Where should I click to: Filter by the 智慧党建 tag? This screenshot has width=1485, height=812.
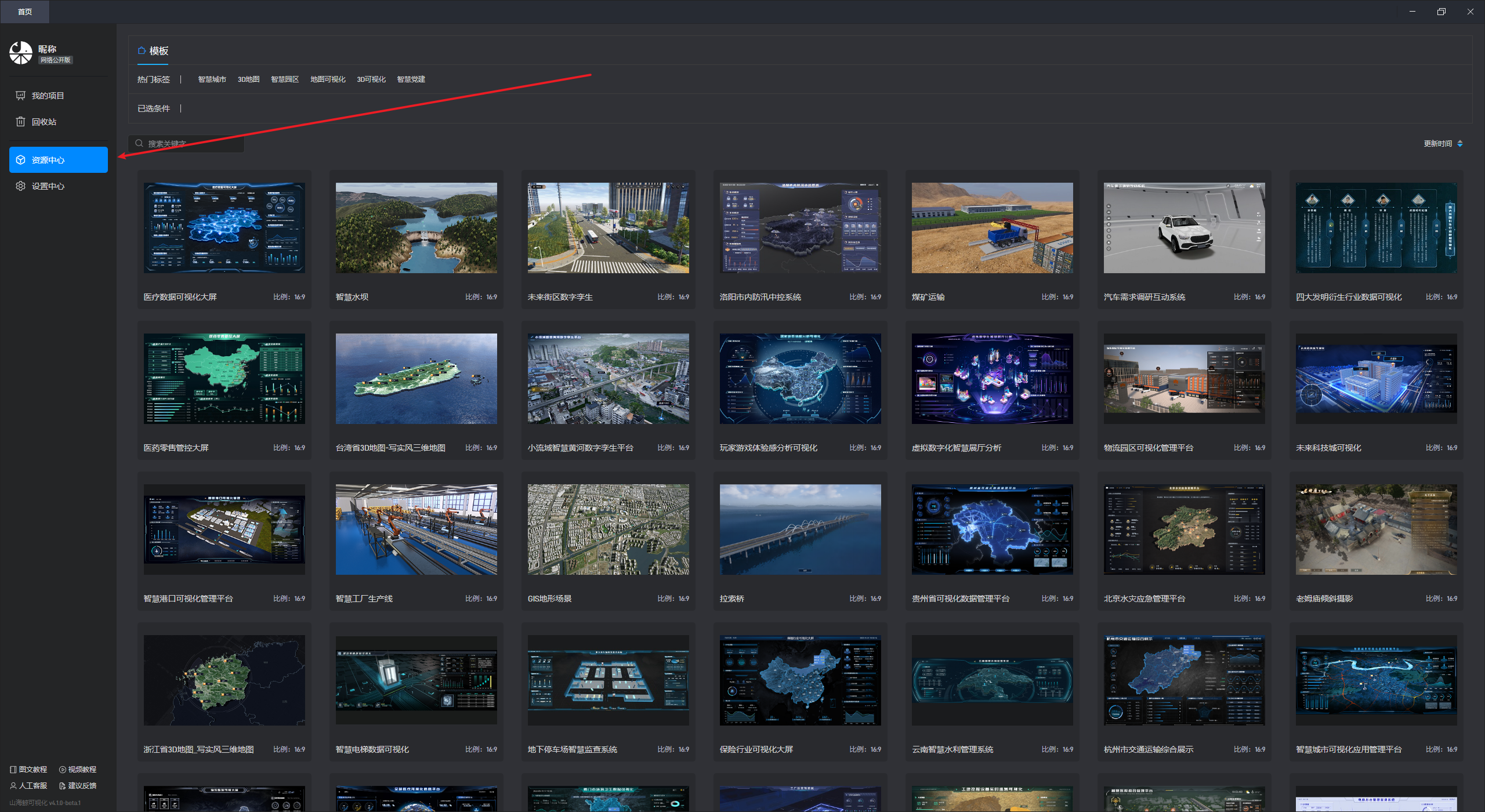[411, 79]
